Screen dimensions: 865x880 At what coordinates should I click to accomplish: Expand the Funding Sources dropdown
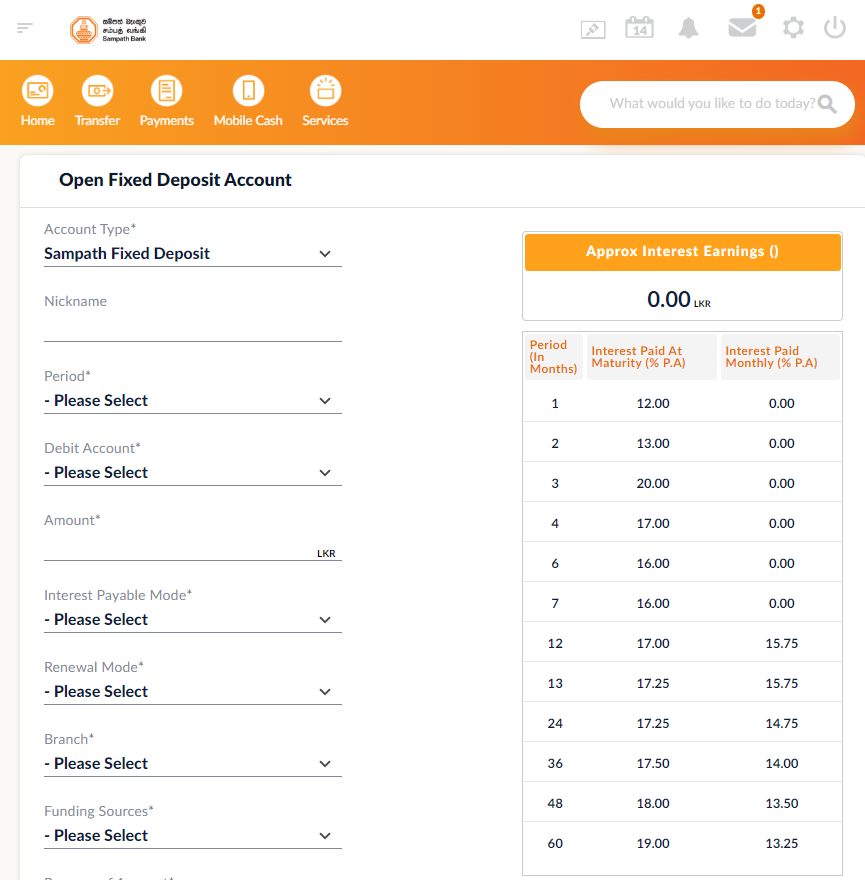click(193, 836)
